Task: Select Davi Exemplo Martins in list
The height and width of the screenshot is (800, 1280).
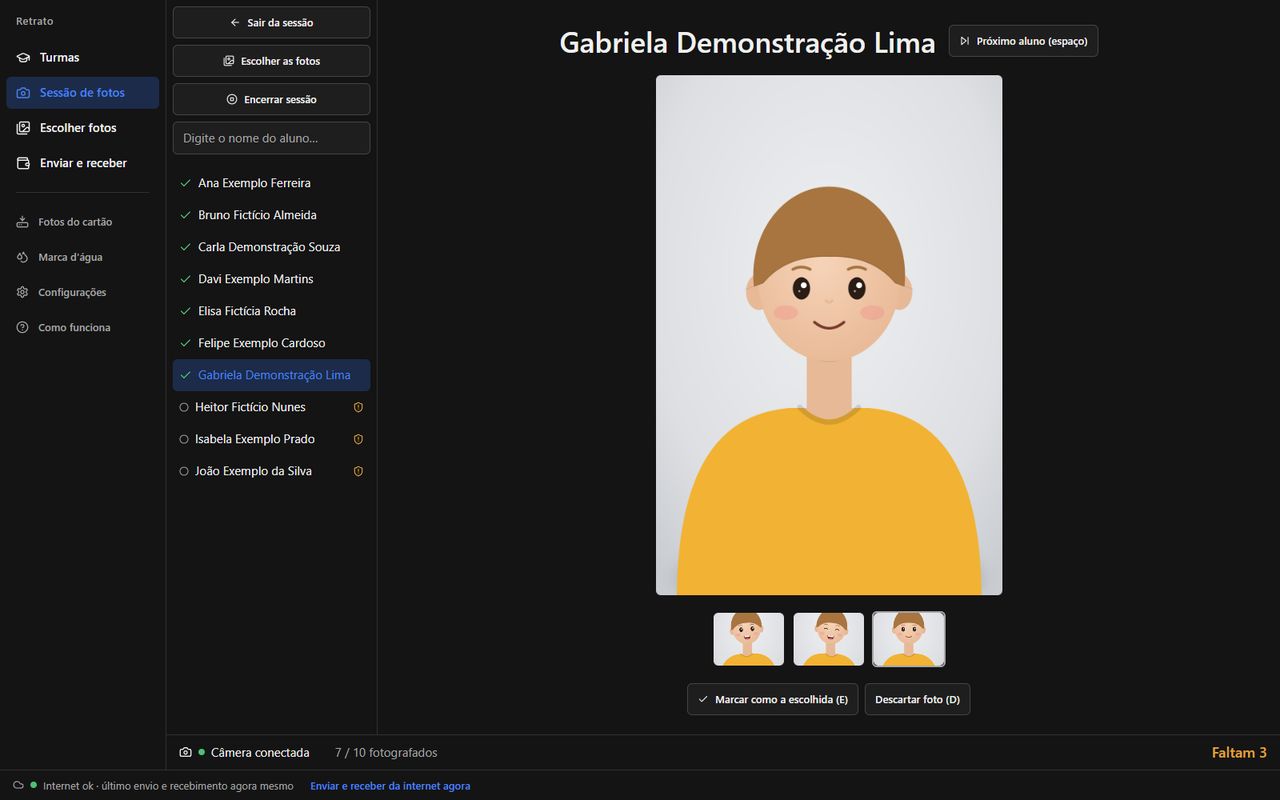Action: click(271, 279)
